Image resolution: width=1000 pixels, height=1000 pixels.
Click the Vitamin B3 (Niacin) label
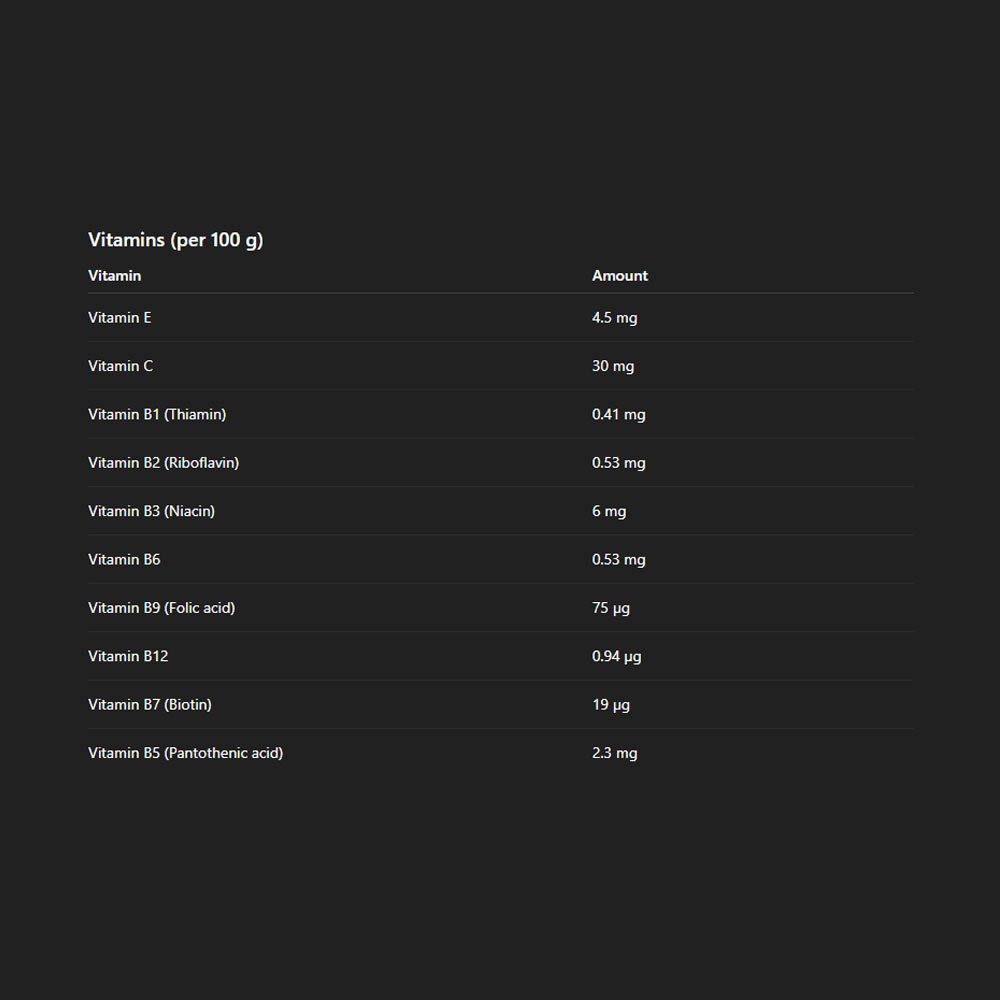click(x=151, y=511)
